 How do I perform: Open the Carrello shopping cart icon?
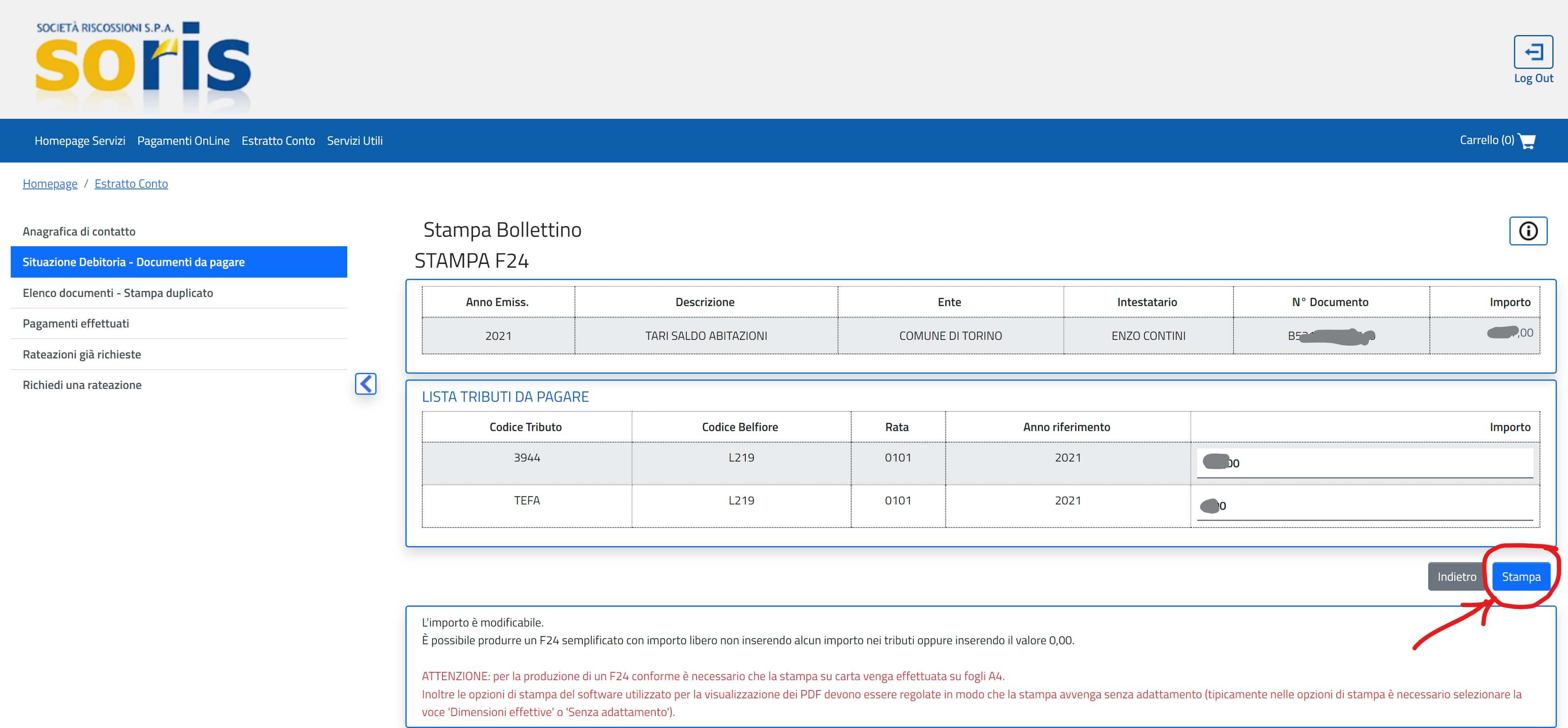click(1526, 141)
